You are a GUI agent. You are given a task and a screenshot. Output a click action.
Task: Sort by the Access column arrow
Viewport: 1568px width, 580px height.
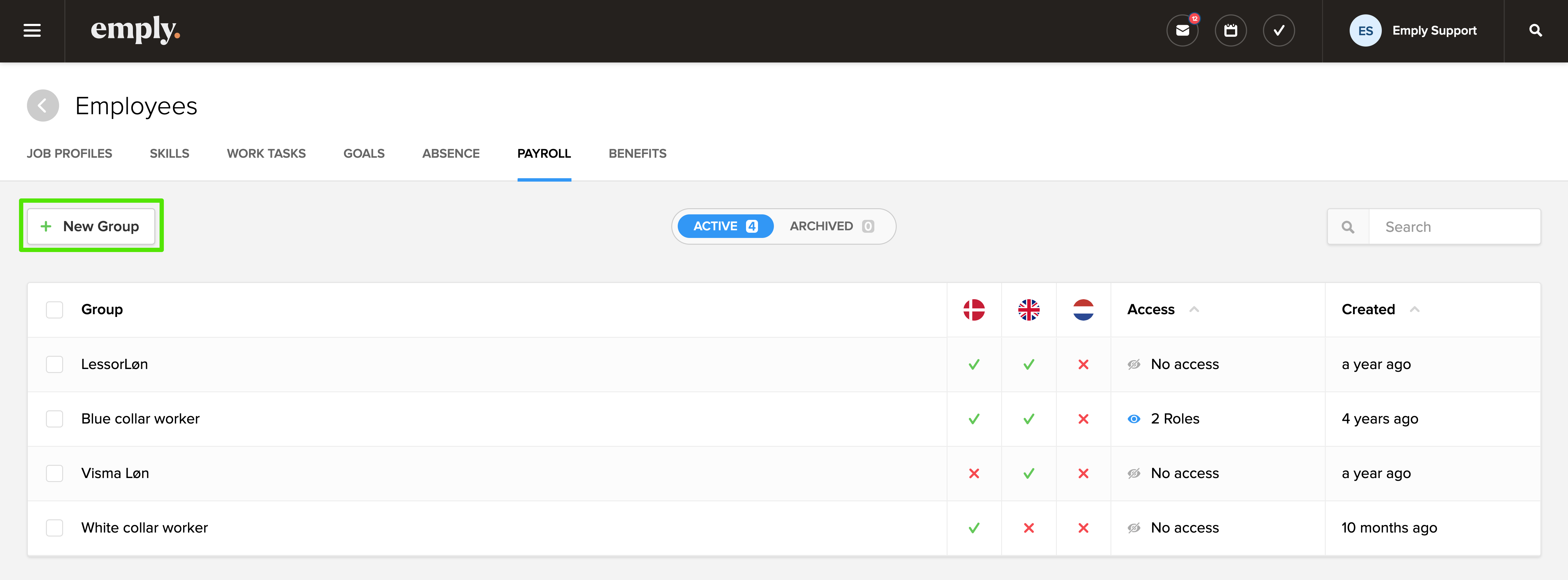1194,310
